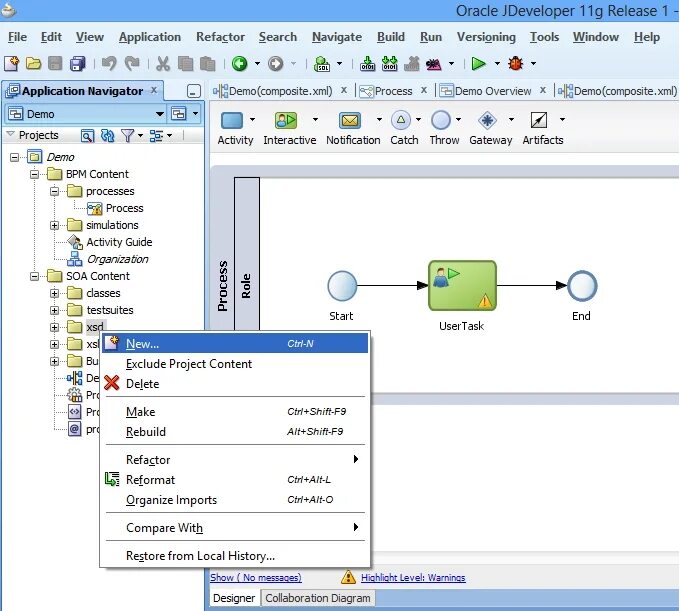Viewport: 679px width, 611px height.
Task: Open the Run button dropdown arrow
Action: (x=497, y=64)
